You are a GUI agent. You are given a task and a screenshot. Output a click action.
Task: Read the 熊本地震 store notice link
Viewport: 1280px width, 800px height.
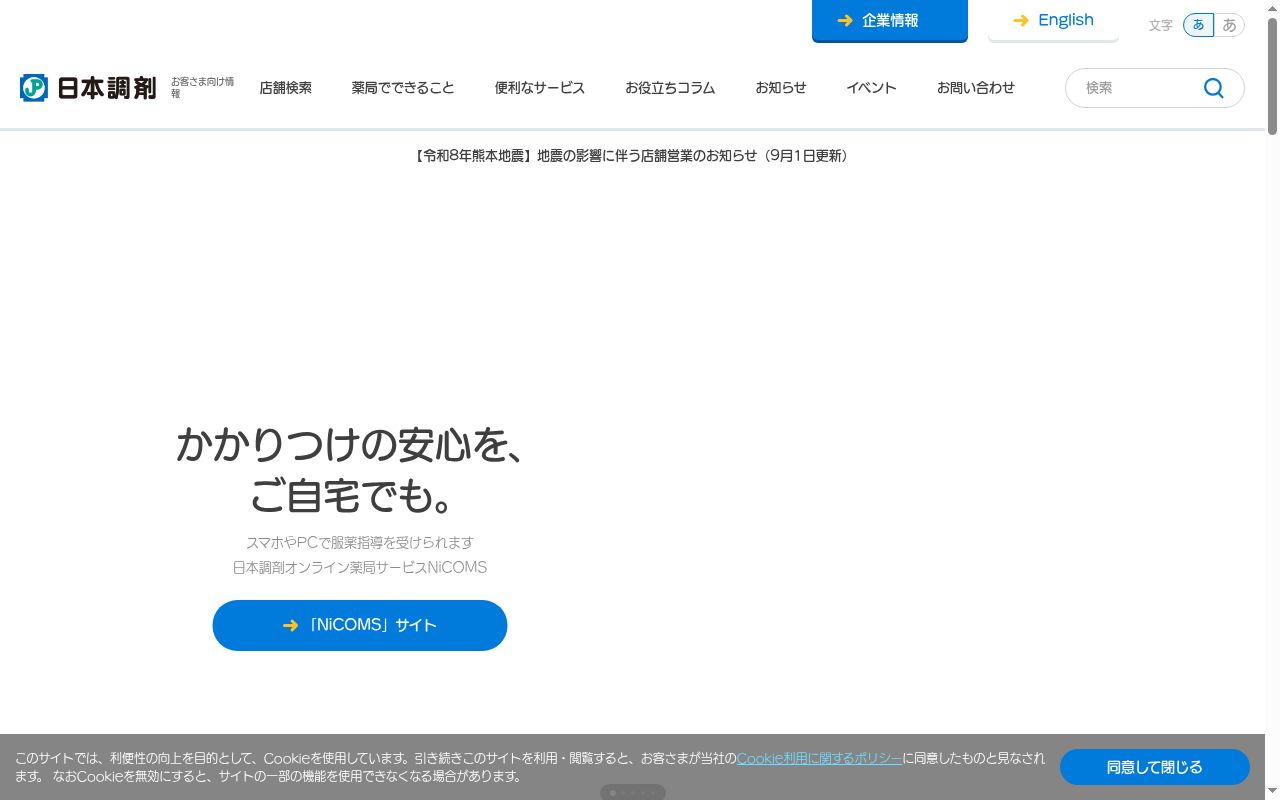pyautogui.click(x=632, y=156)
